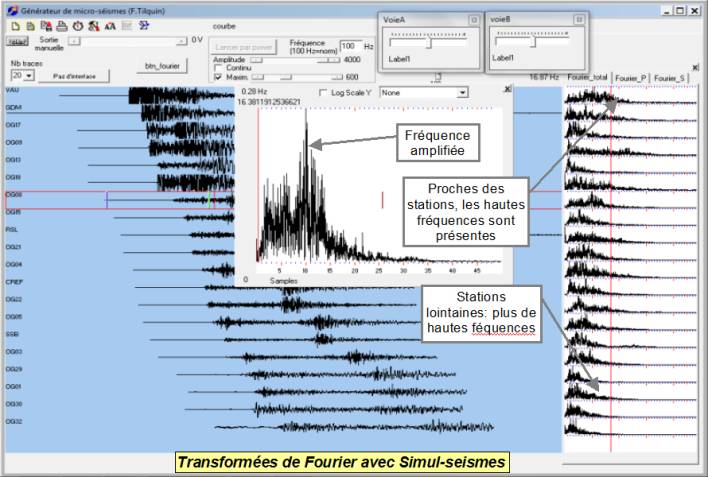Click the blue arrows icon in toolbar
Screen dimensions: 708x477
[143, 25]
